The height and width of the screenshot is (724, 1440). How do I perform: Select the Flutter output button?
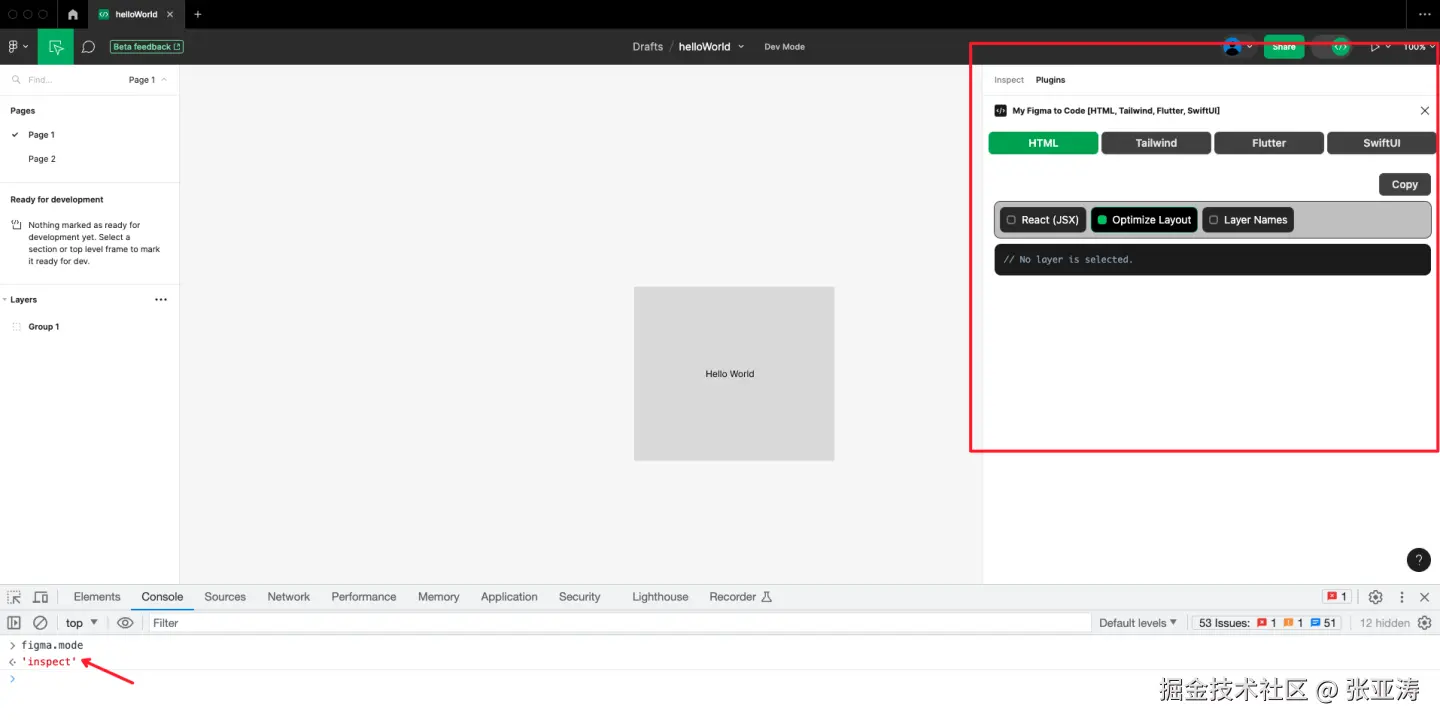(1269, 143)
